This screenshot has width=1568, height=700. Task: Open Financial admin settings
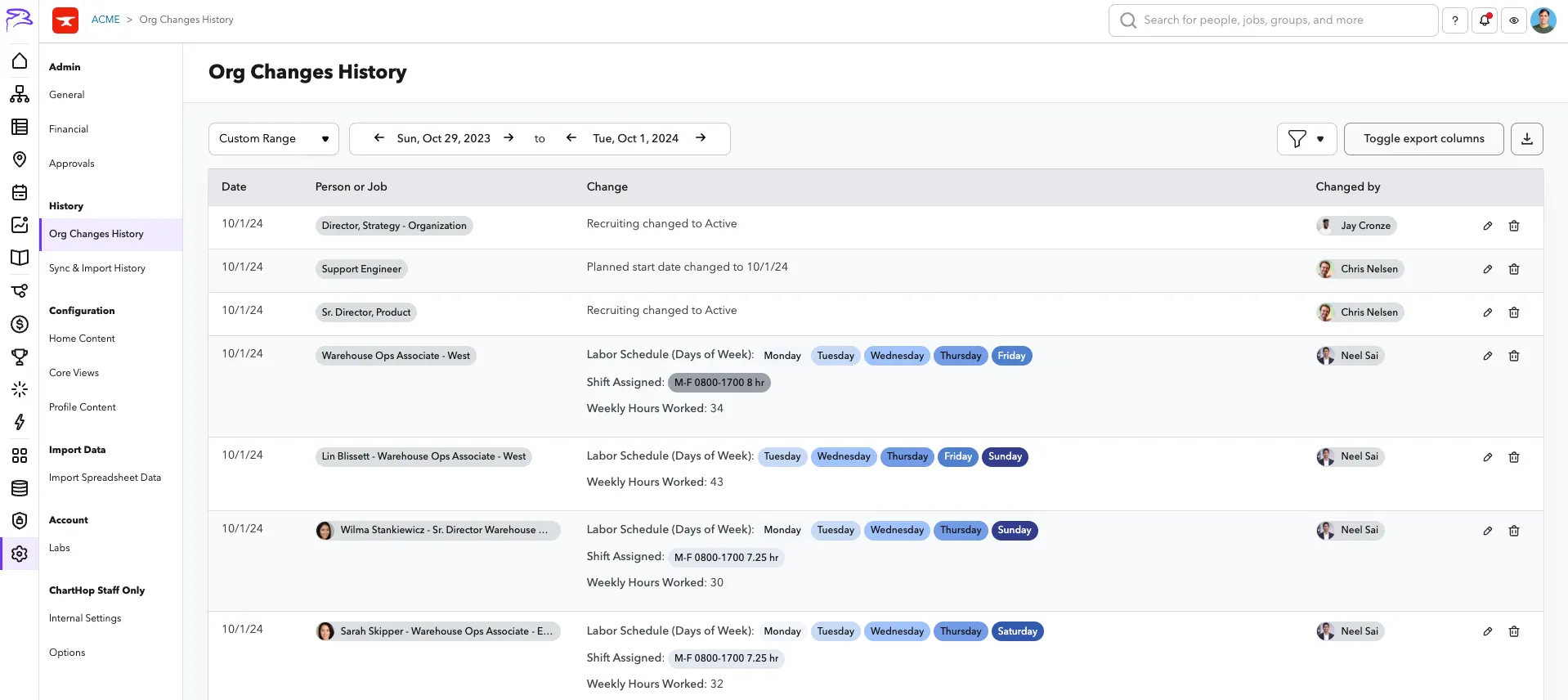click(69, 129)
